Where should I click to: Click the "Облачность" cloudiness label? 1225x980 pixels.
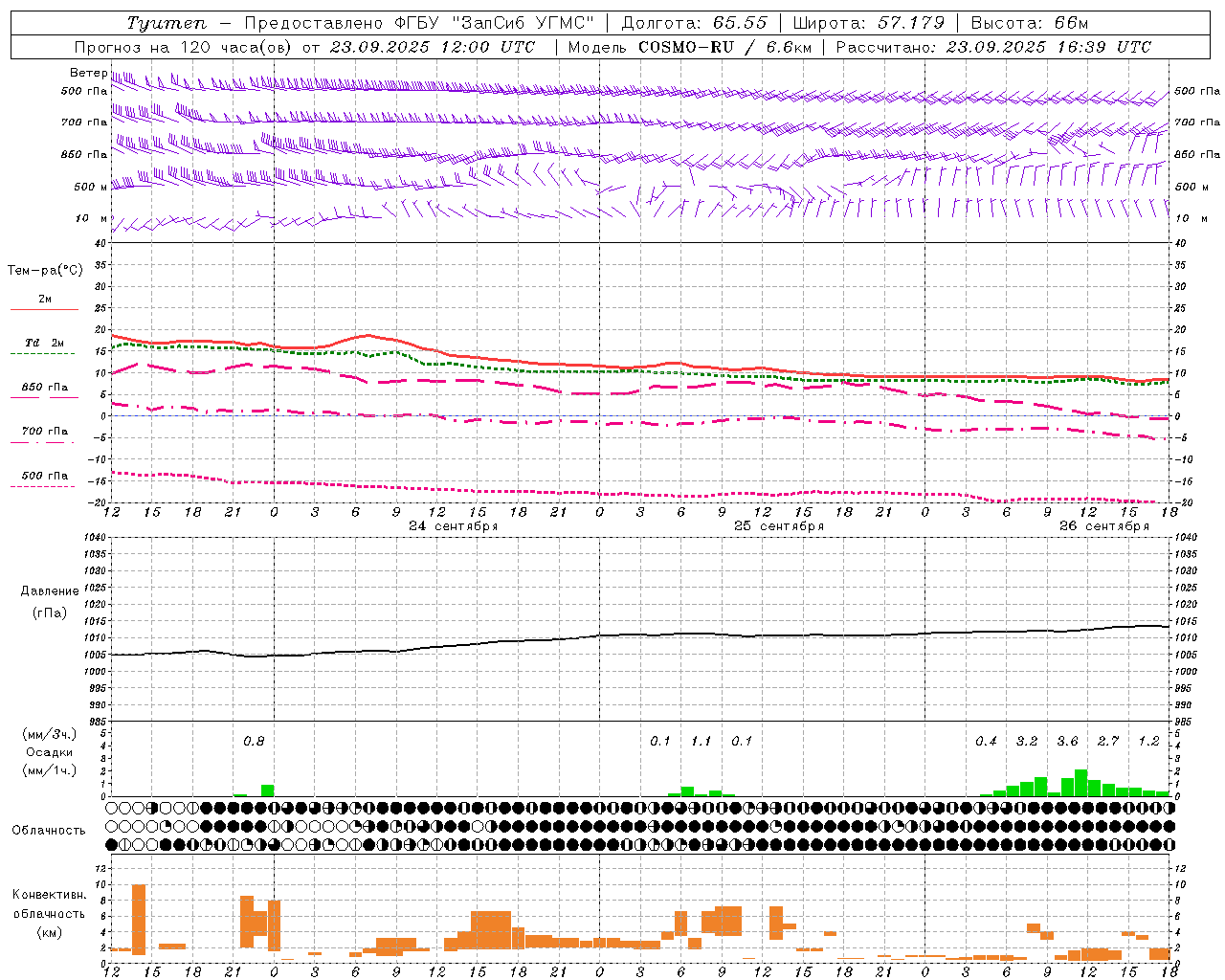49,830
